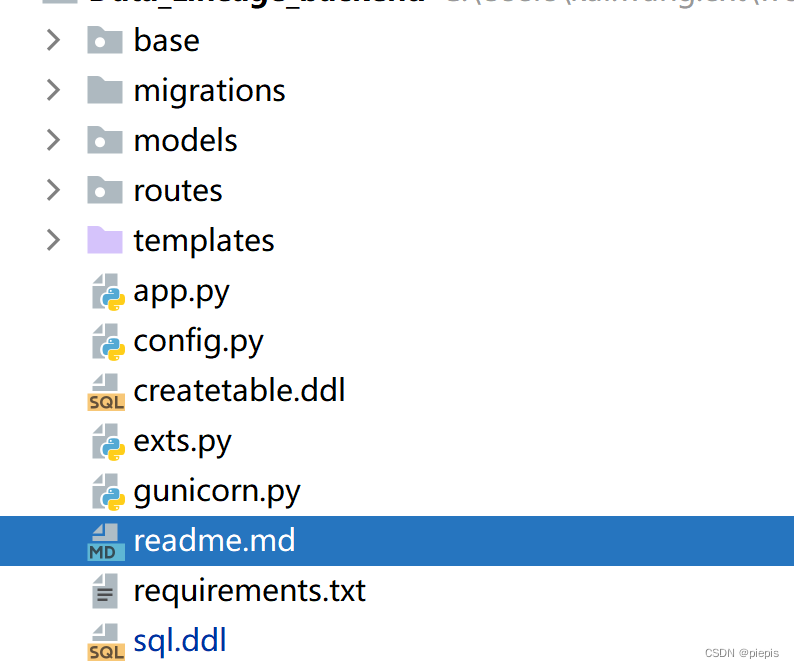Image resolution: width=794 pixels, height=668 pixels.
Task: Click the Python icon of config.py
Action: click(108, 342)
